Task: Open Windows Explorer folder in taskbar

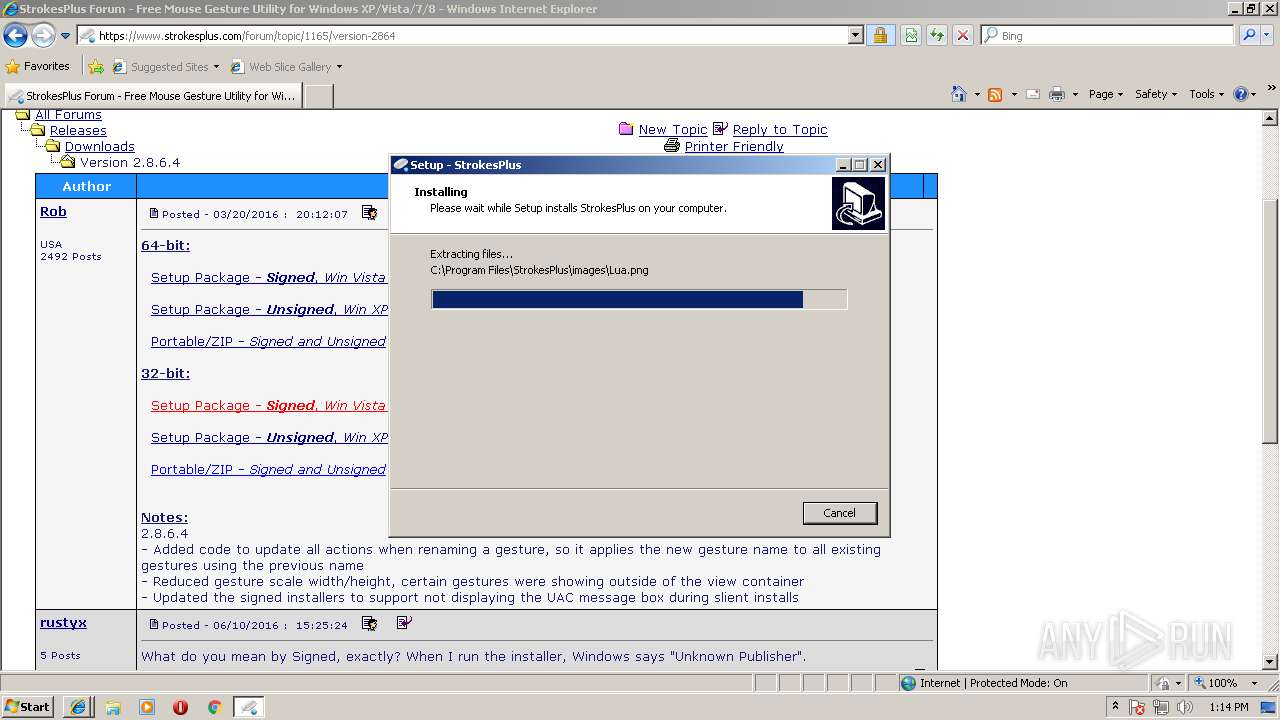Action: coord(113,707)
